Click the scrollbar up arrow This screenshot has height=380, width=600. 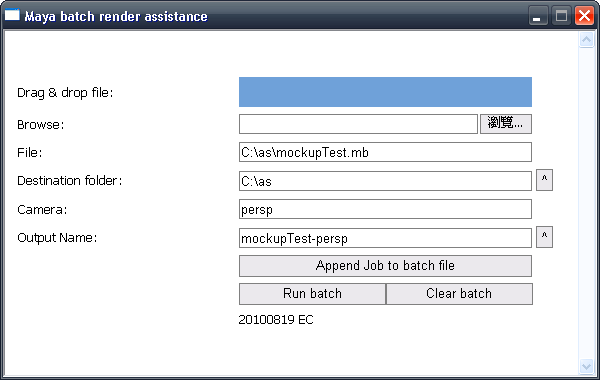[x=586, y=39]
